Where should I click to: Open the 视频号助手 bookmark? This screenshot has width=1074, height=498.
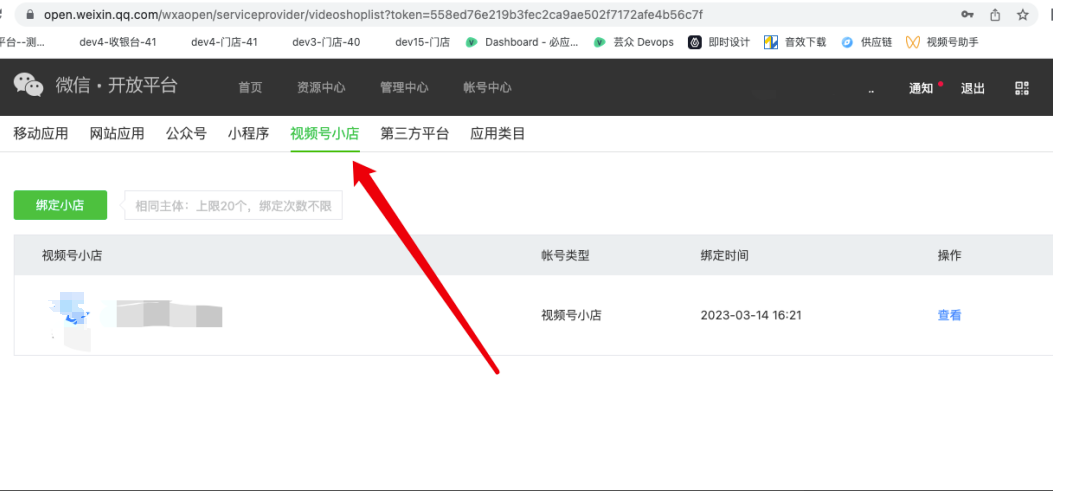(945, 42)
